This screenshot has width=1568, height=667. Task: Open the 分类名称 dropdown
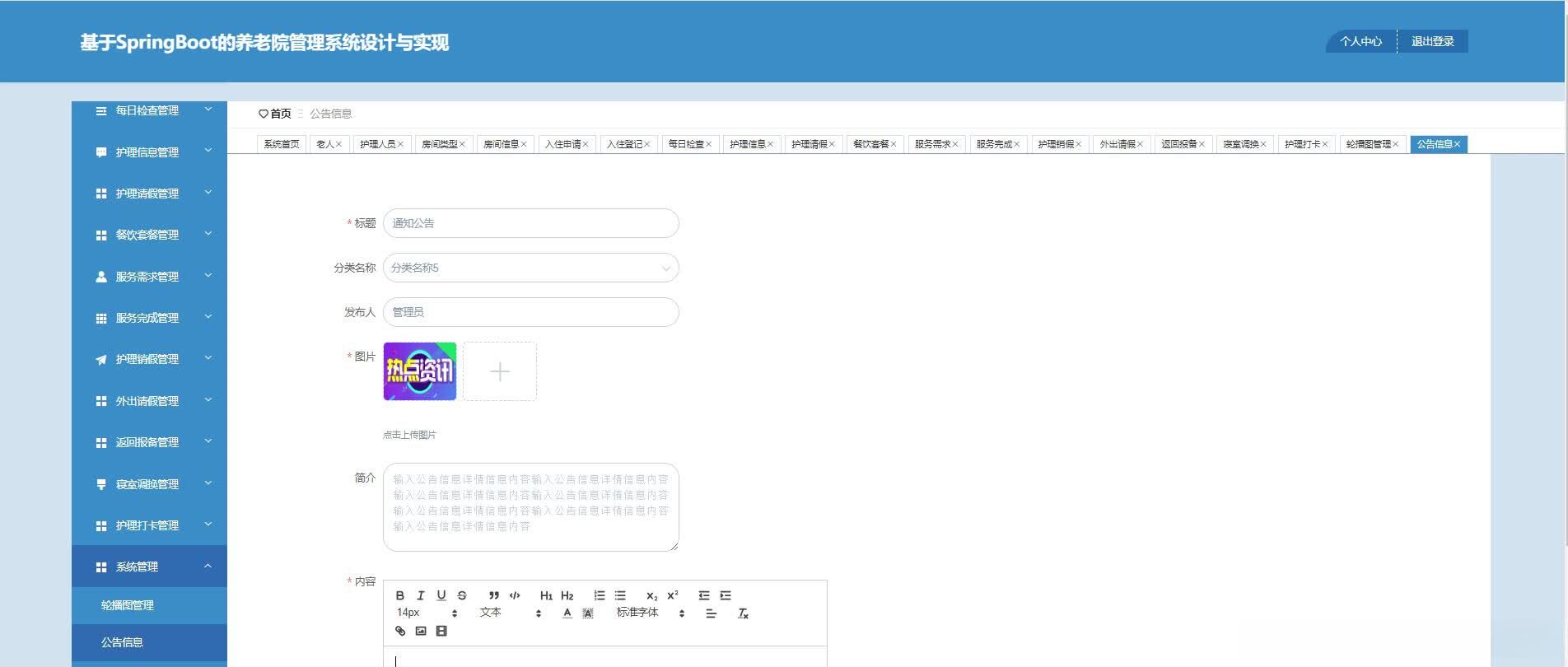point(531,268)
